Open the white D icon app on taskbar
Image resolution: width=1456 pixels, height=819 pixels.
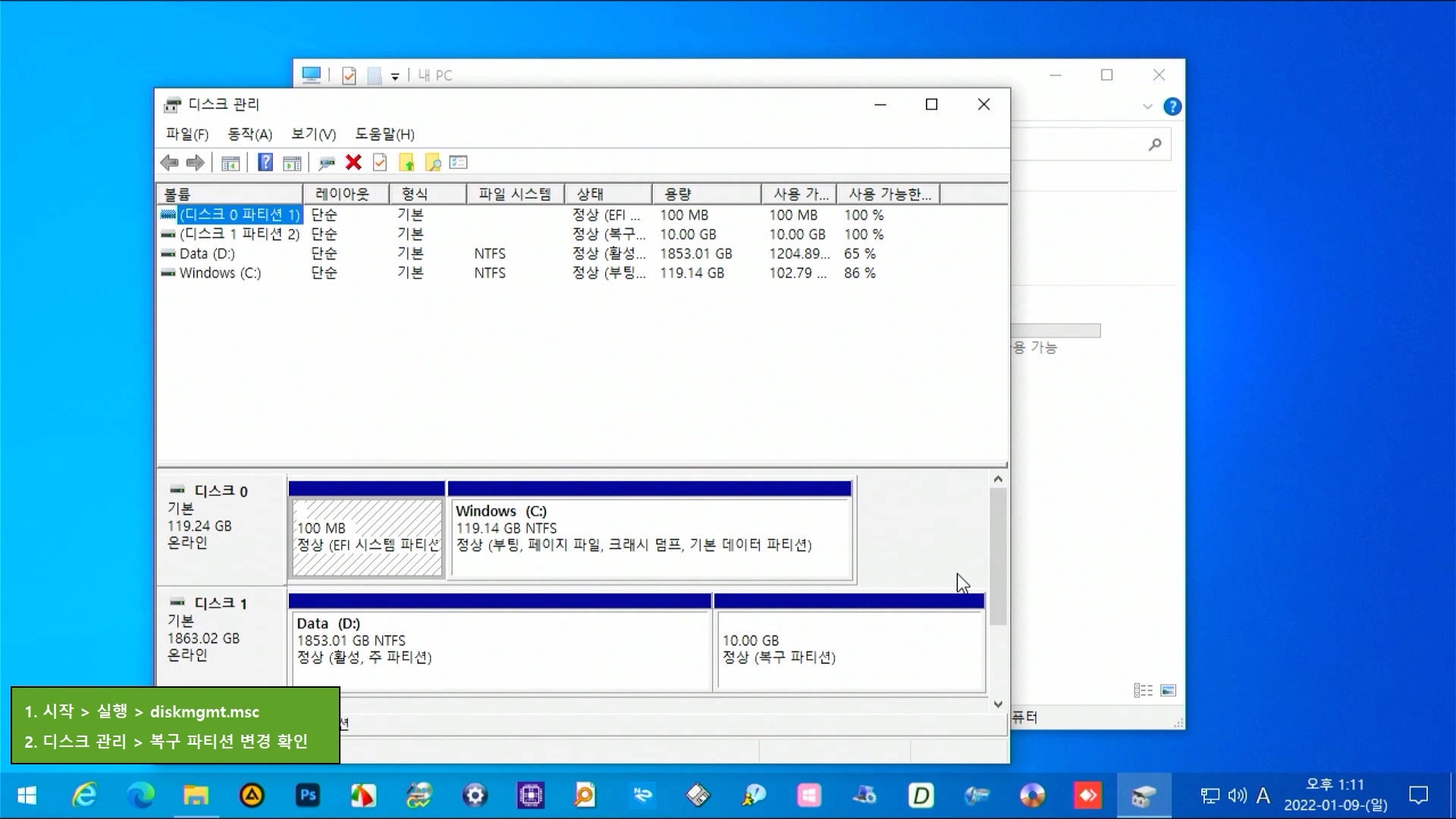[x=921, y=795]
